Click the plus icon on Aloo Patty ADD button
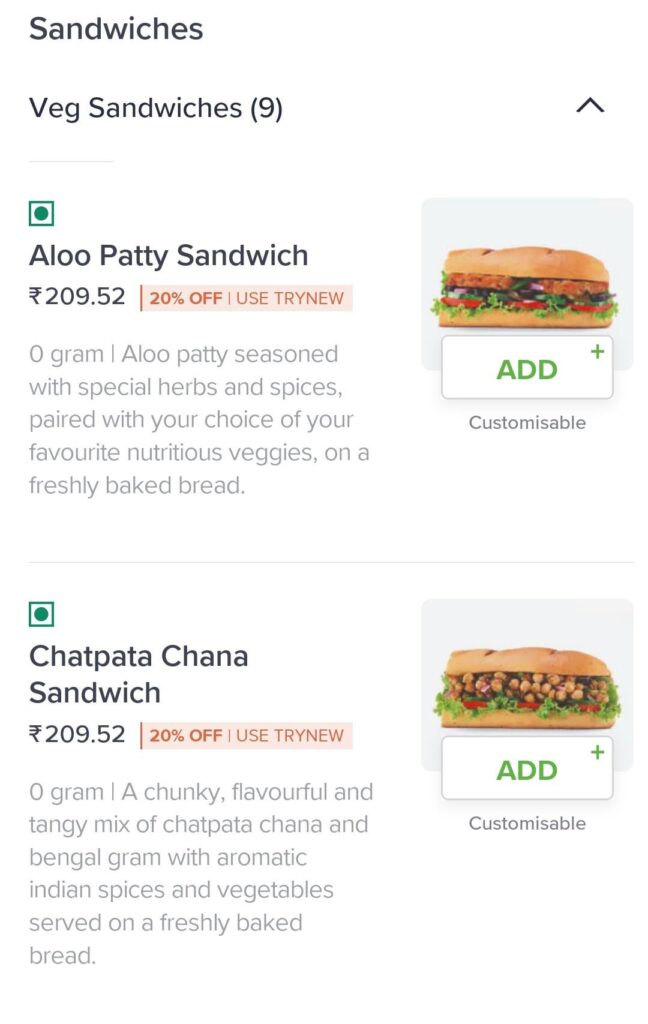 pos(597,352)
